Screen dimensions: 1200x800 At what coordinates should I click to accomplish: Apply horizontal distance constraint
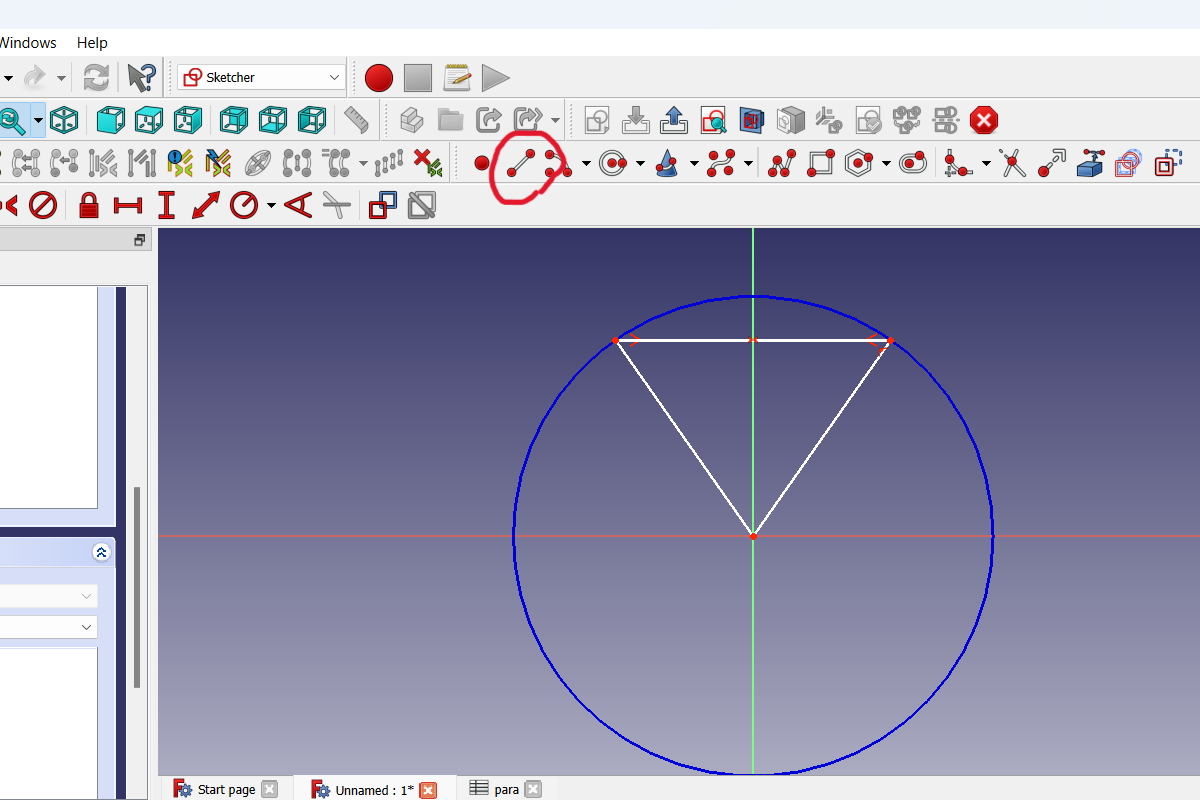128,206
